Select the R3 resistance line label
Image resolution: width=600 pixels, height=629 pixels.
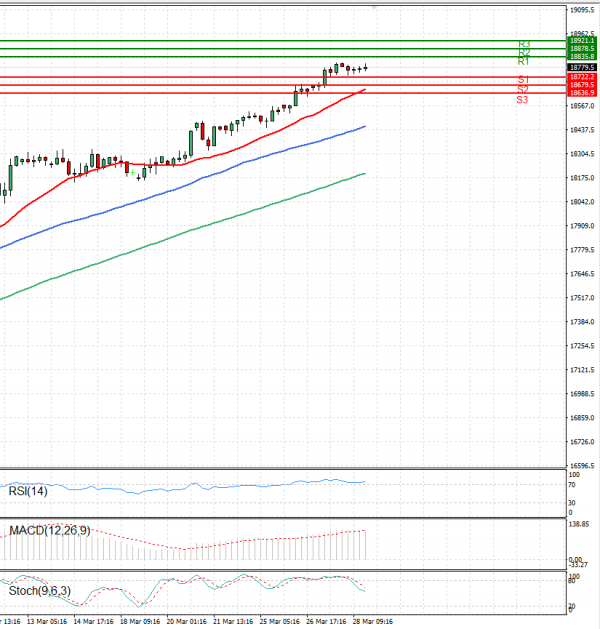point(524,44)
